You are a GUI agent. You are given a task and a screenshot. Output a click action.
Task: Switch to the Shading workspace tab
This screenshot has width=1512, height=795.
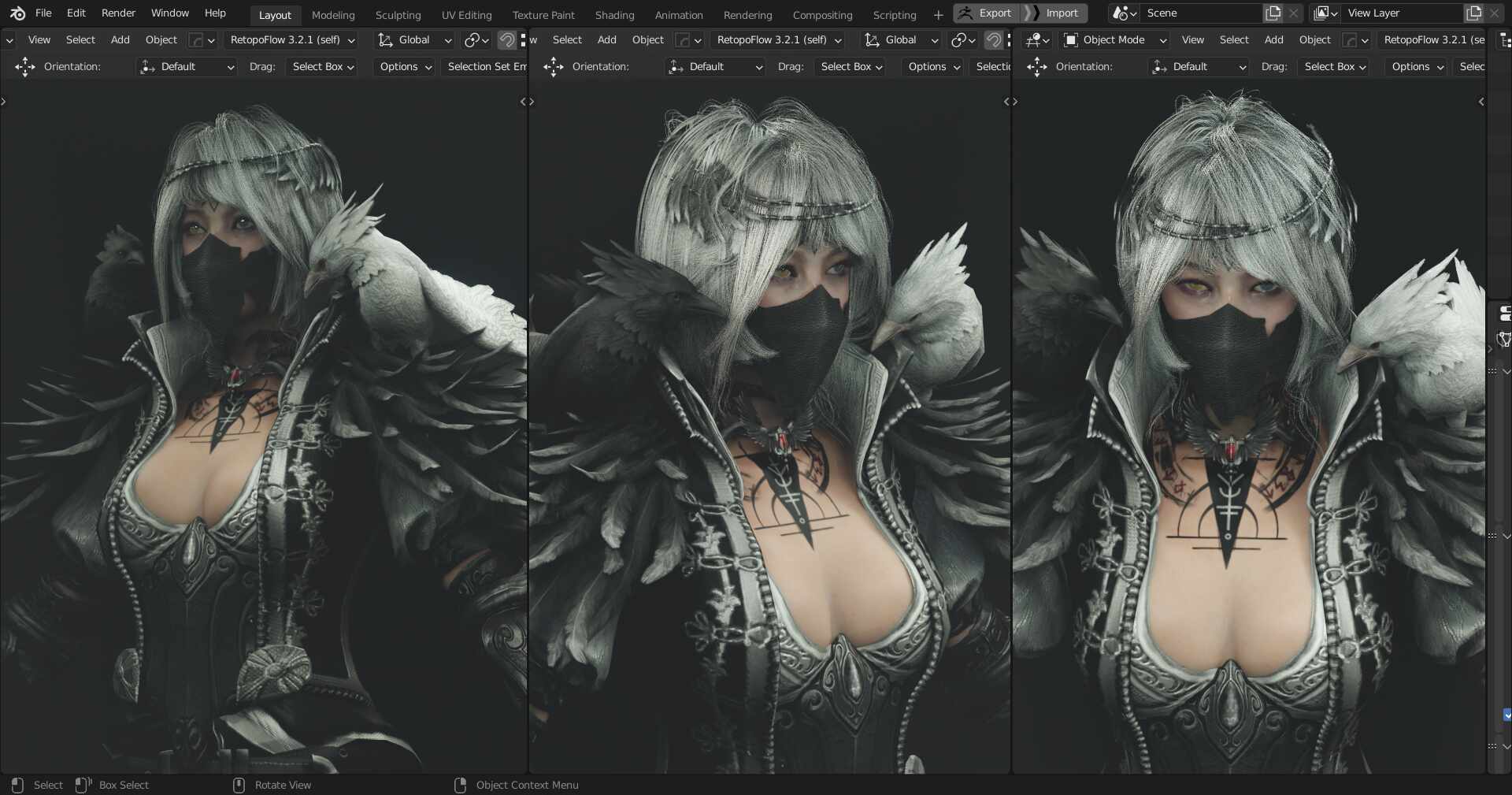[614, 15]
